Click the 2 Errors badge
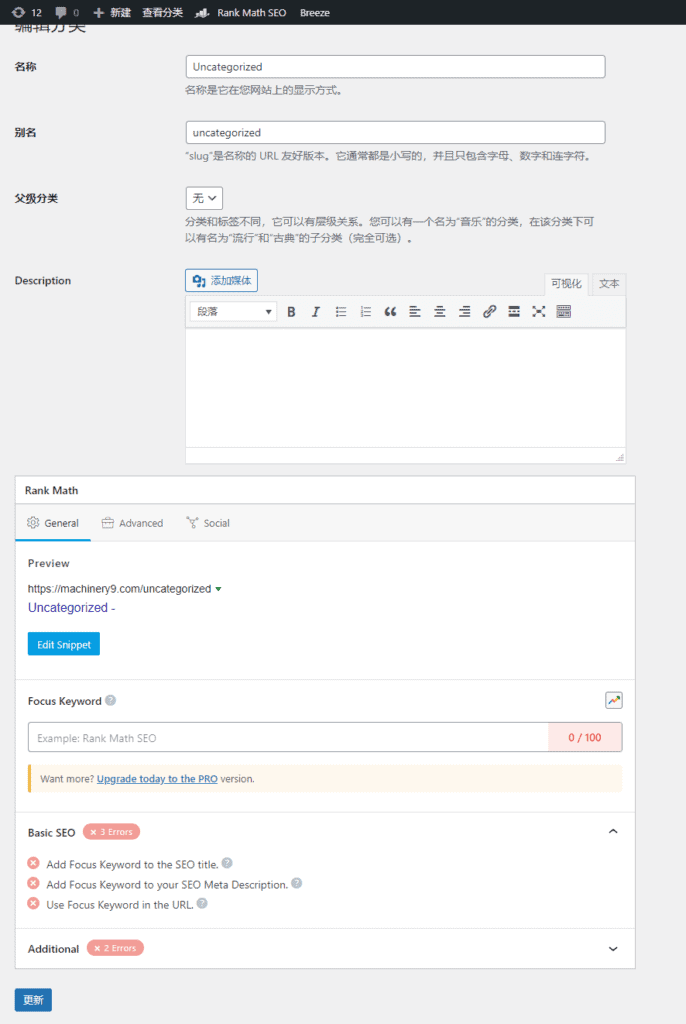 click(115, 948)
